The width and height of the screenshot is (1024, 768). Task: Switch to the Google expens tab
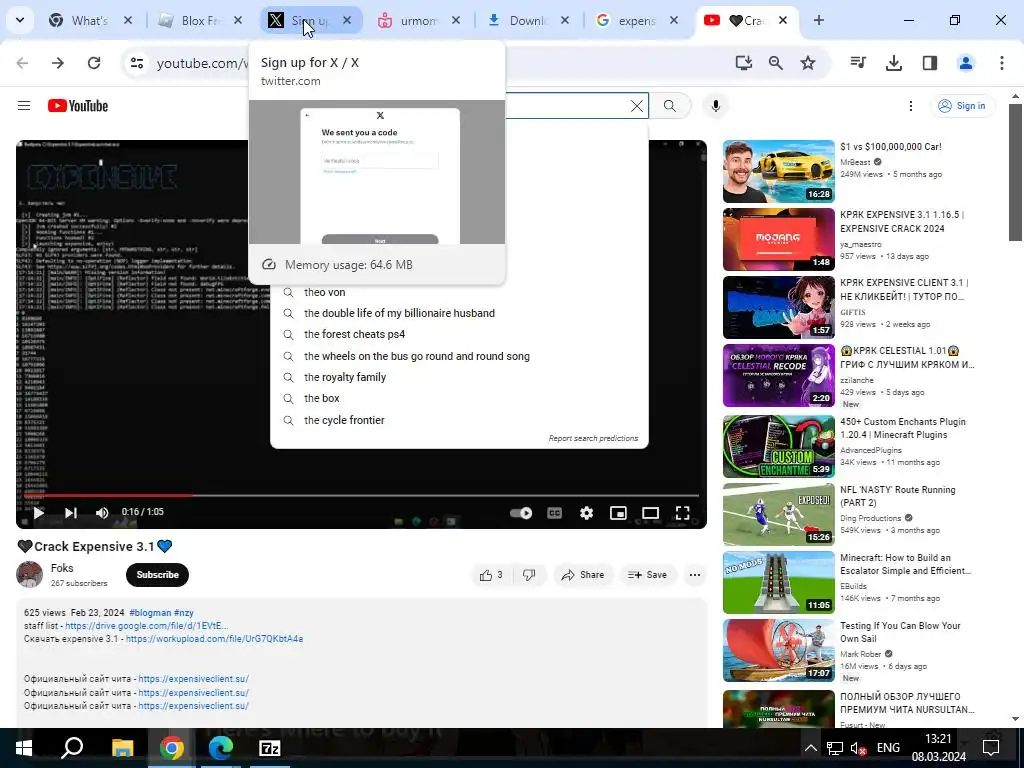tap(637, 20)
